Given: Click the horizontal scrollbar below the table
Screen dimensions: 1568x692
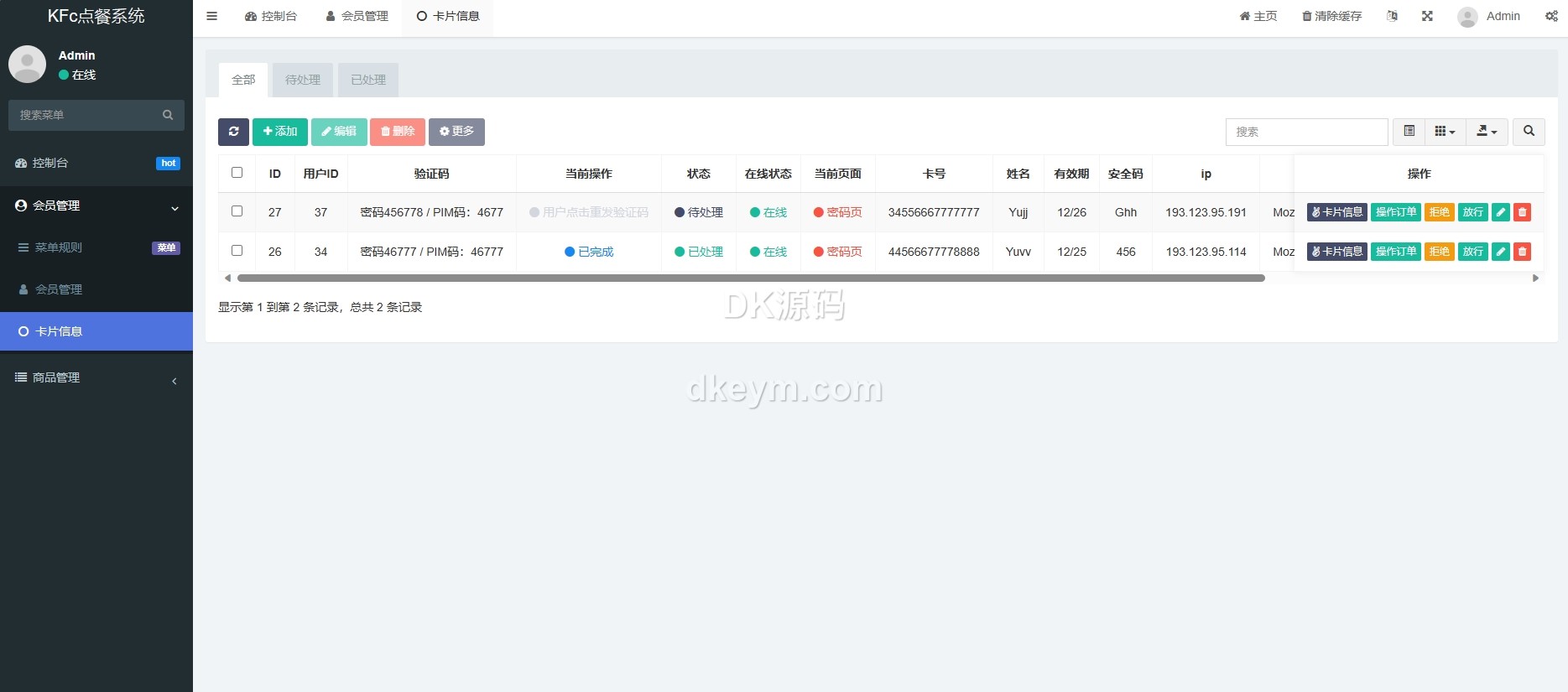Looking at the screenshot, I should (x=751, y=278).
